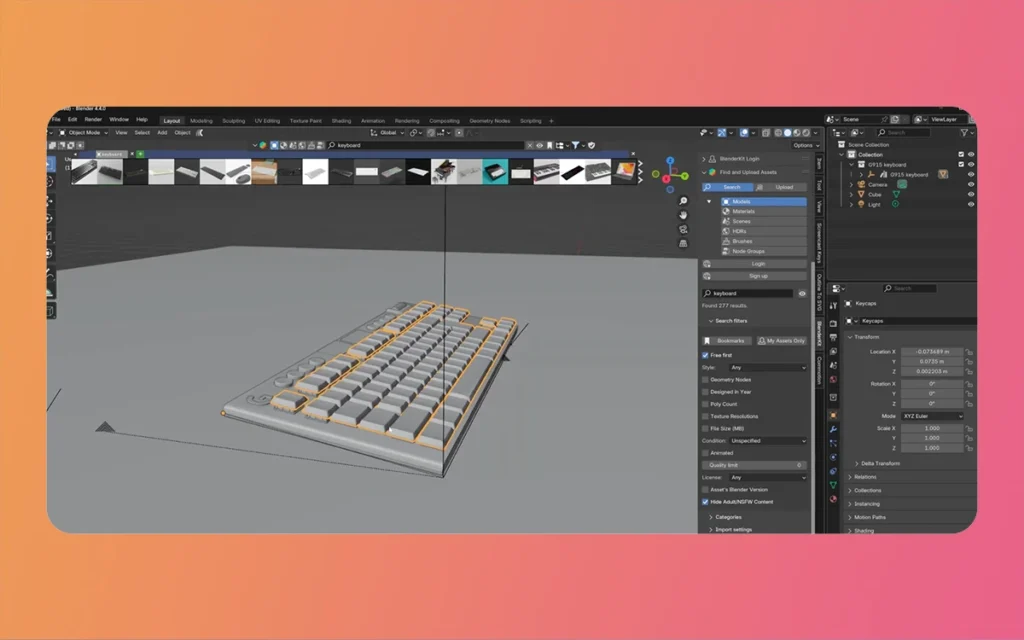The width and height of the screenshot is (1024, 640).
Task: Open the Render properties tab icon
Action: [x=833, y=323]
